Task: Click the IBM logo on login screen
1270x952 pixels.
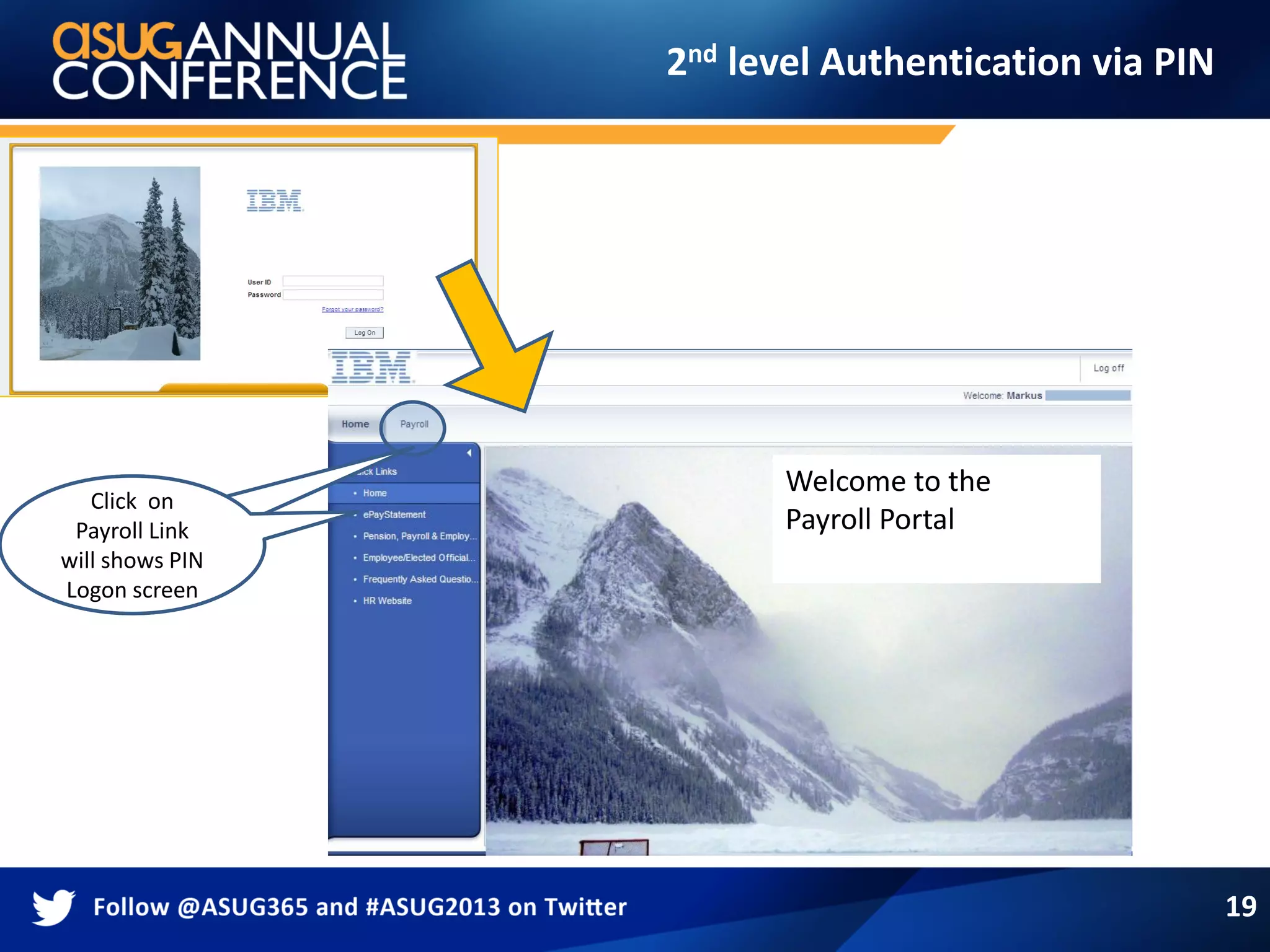Action: [275, 201]
